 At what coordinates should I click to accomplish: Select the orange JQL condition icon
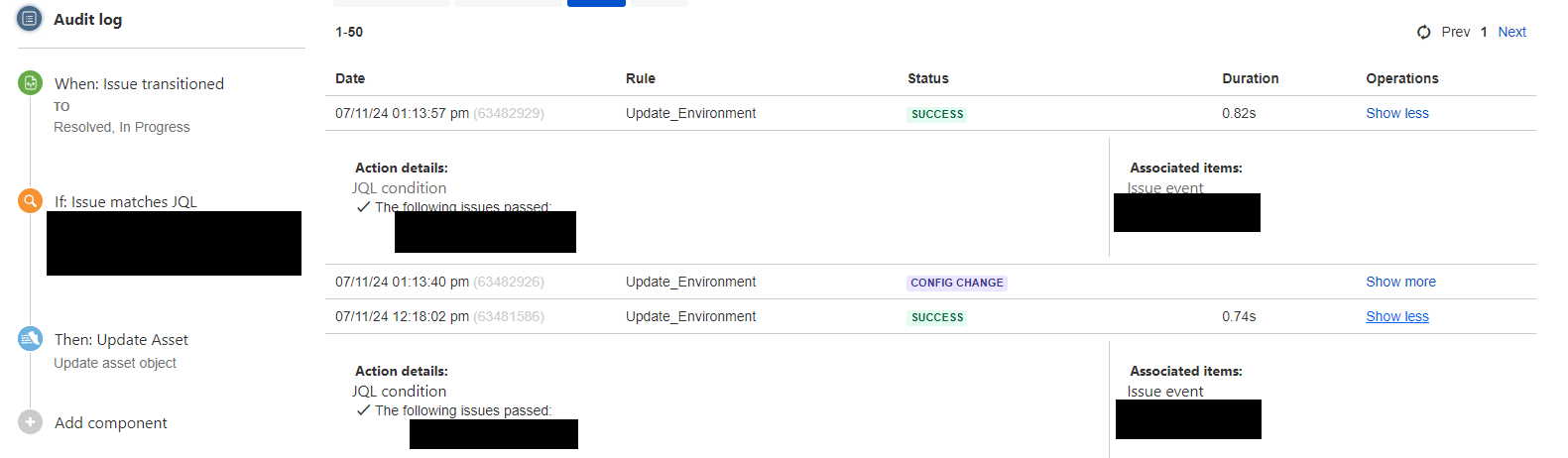tap(30, 201)
